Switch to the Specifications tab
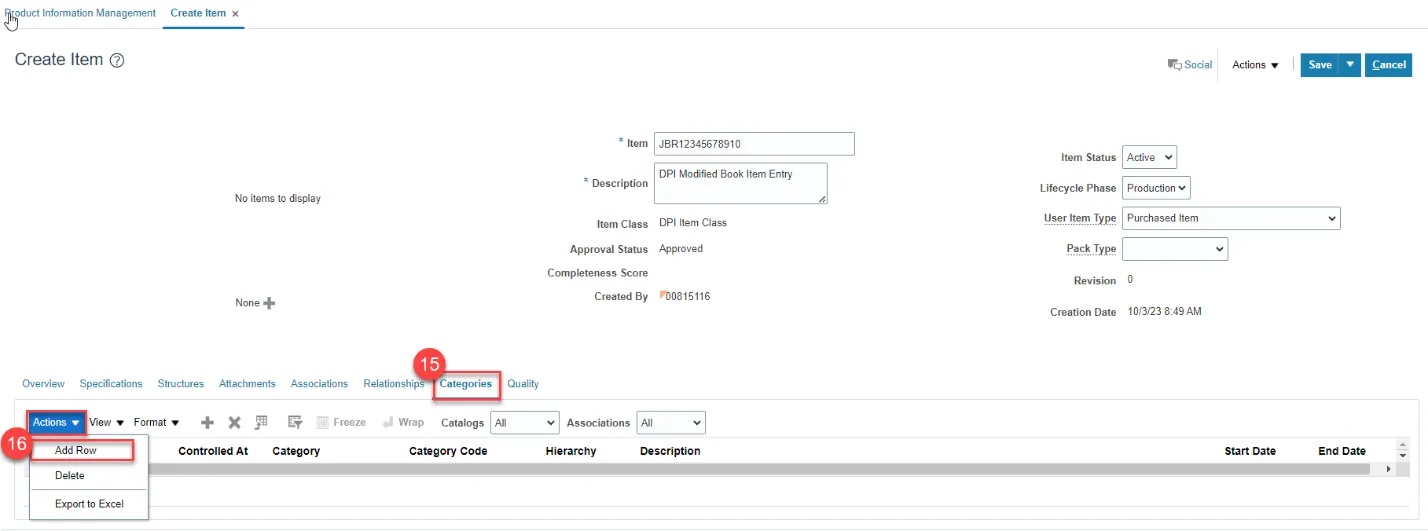Viewport: 1428px width, 531px height. [x=111, y=384]
